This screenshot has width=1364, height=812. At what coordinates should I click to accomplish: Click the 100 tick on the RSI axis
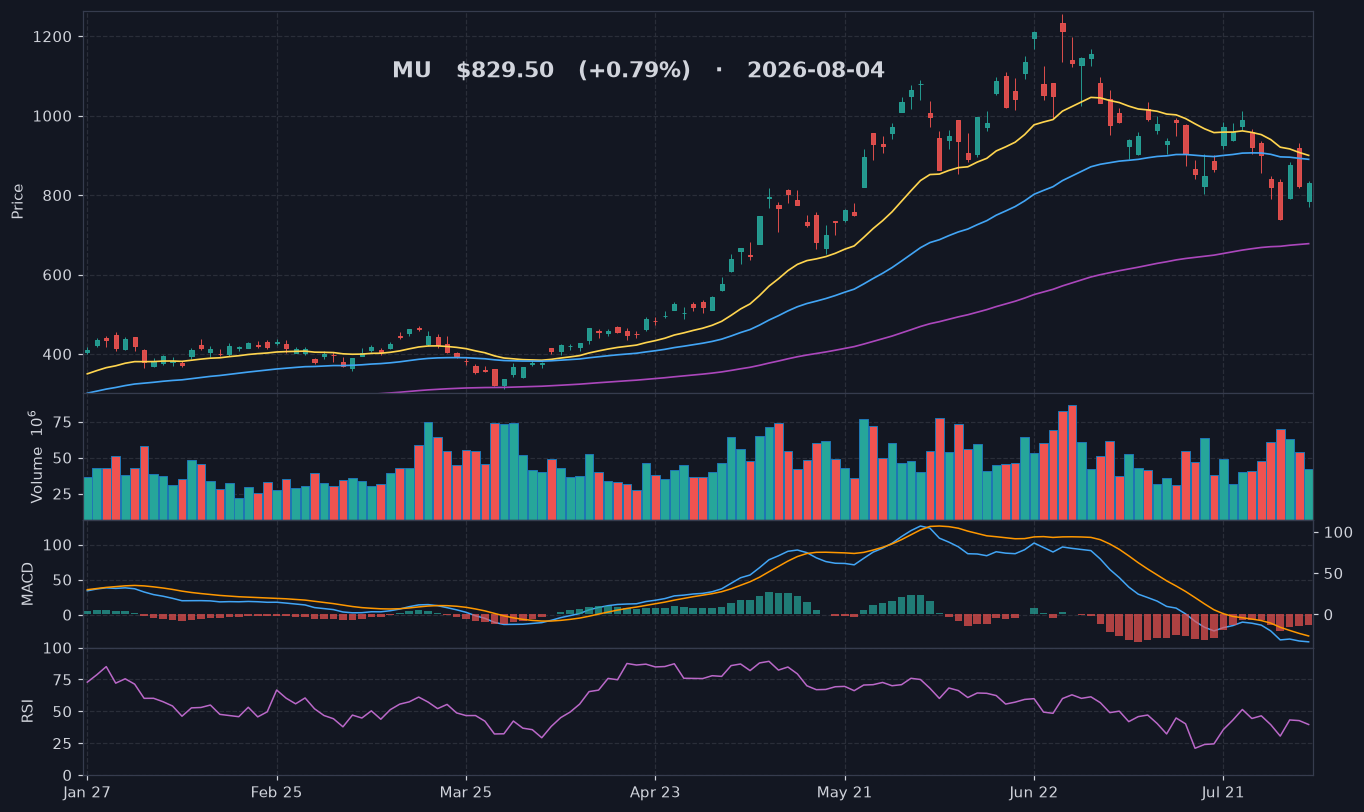(58, 649)
